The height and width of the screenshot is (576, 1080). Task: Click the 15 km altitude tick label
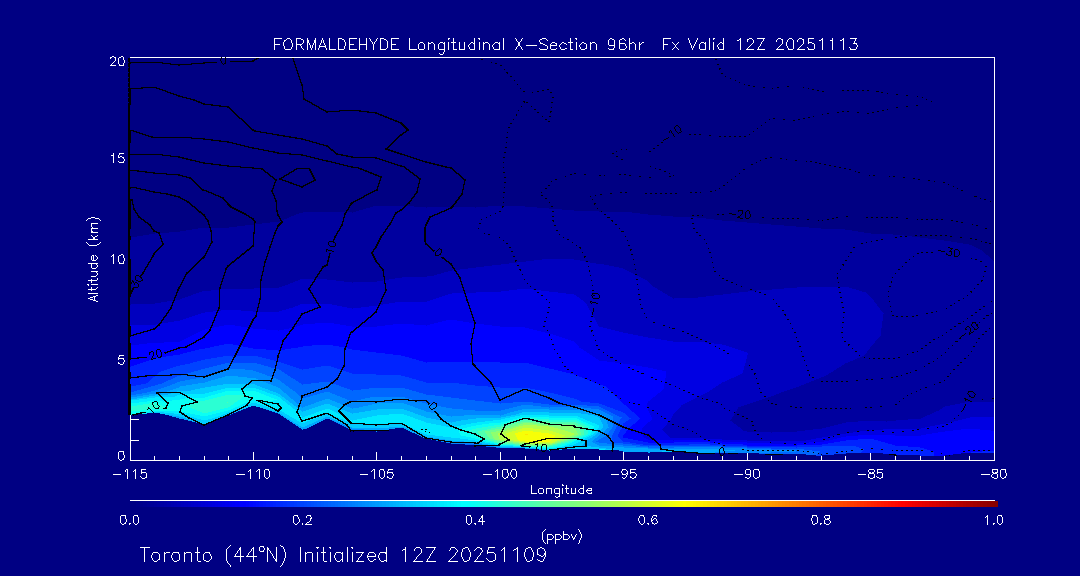pos(116,159)
